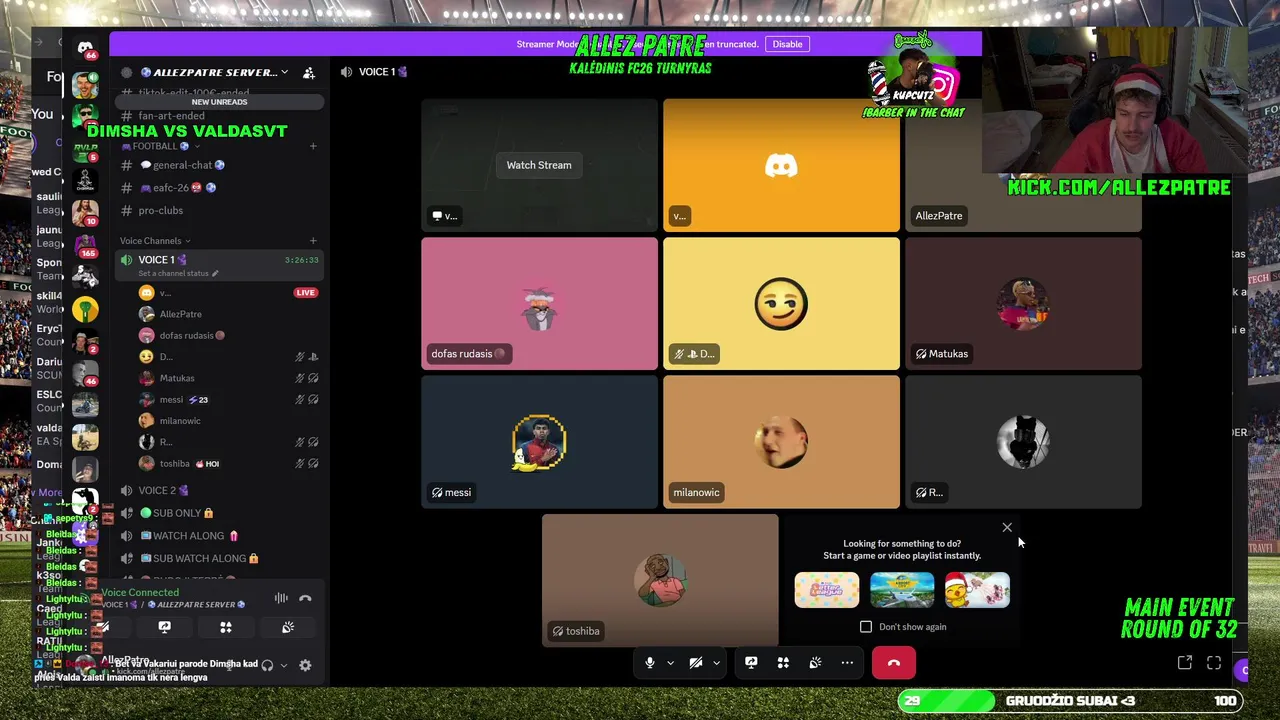Toggle microphone mute in the call toolbar

(x=650, y=662)
